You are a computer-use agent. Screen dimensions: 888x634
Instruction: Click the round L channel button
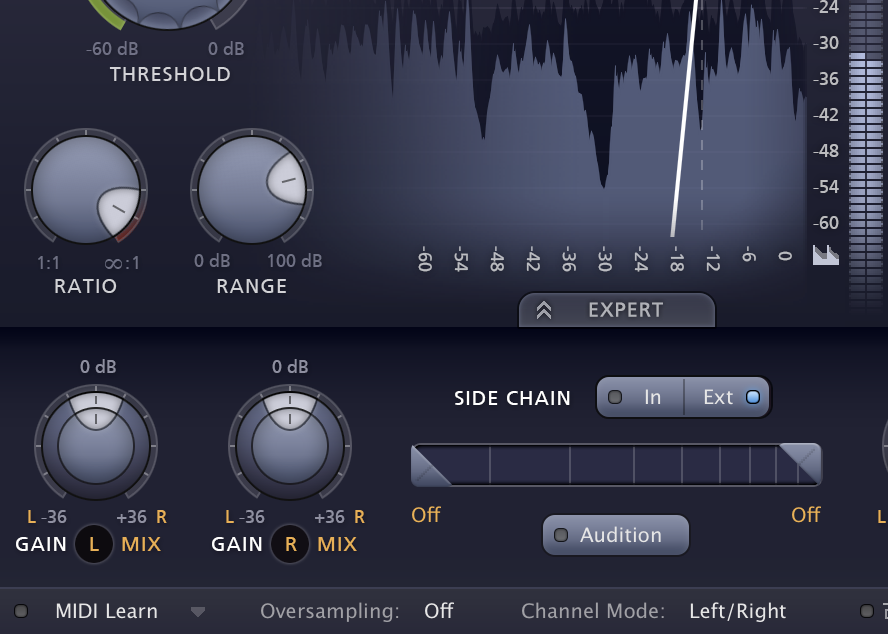(x=94, y=545)
